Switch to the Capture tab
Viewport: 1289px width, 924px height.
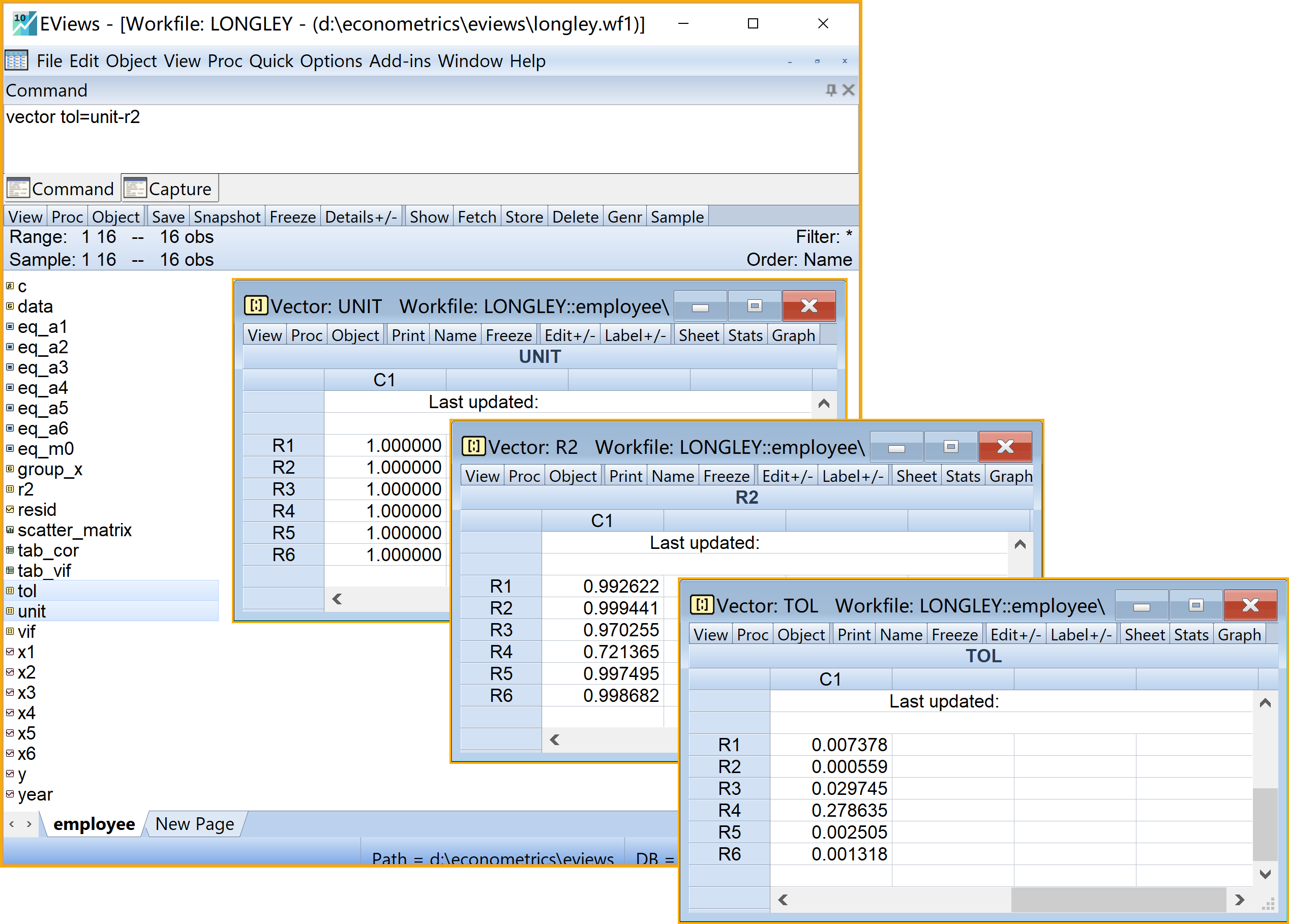pyautogui.click(x=169, y=189)
